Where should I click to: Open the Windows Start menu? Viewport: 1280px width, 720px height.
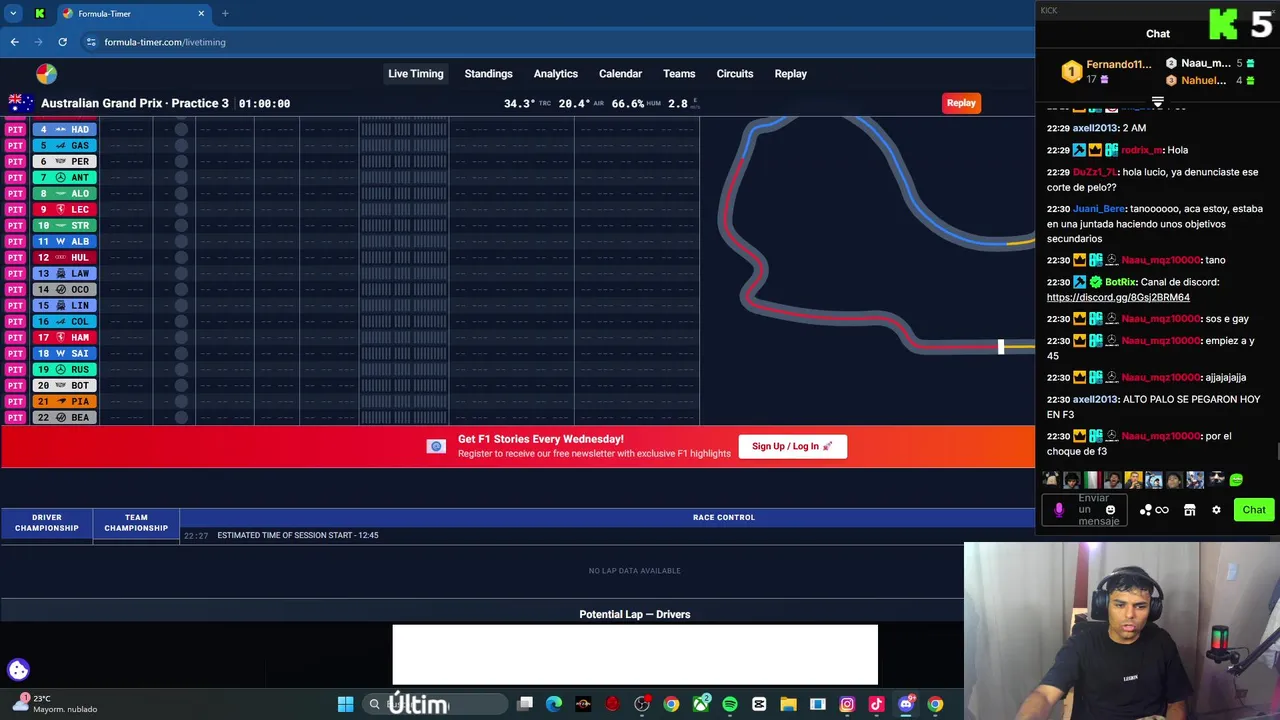click(x=345, y=704)
